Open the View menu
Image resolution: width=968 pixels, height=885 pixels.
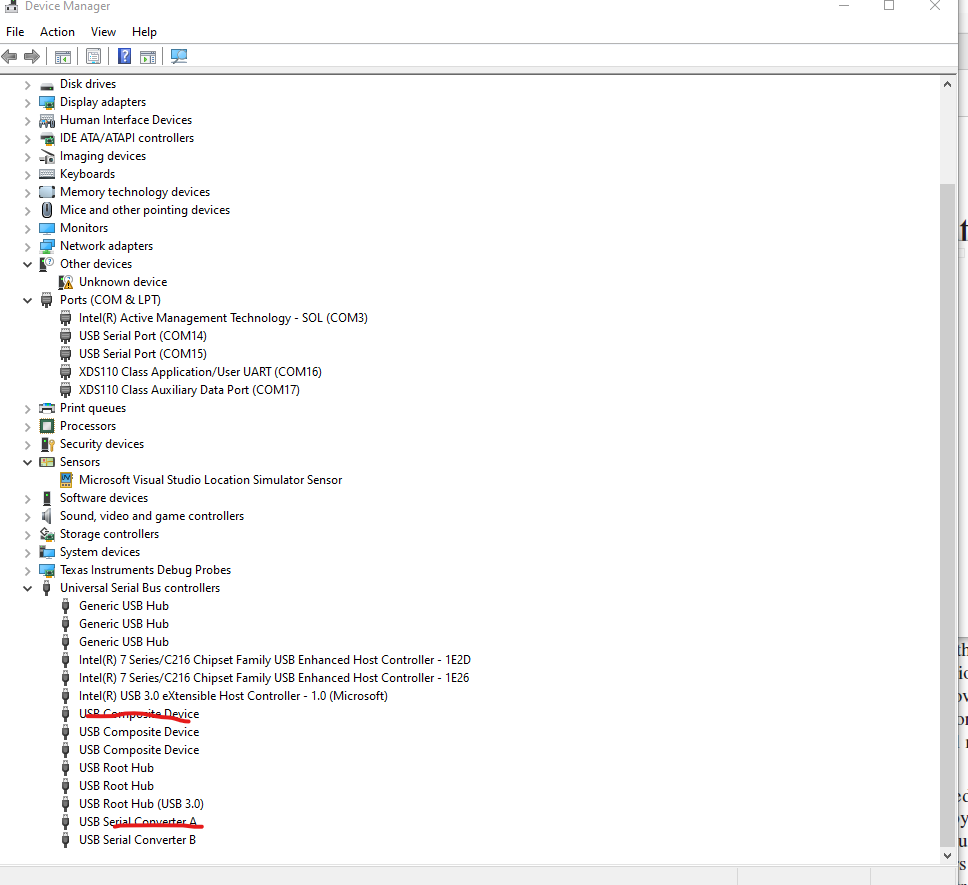click(x=103, y=32)
